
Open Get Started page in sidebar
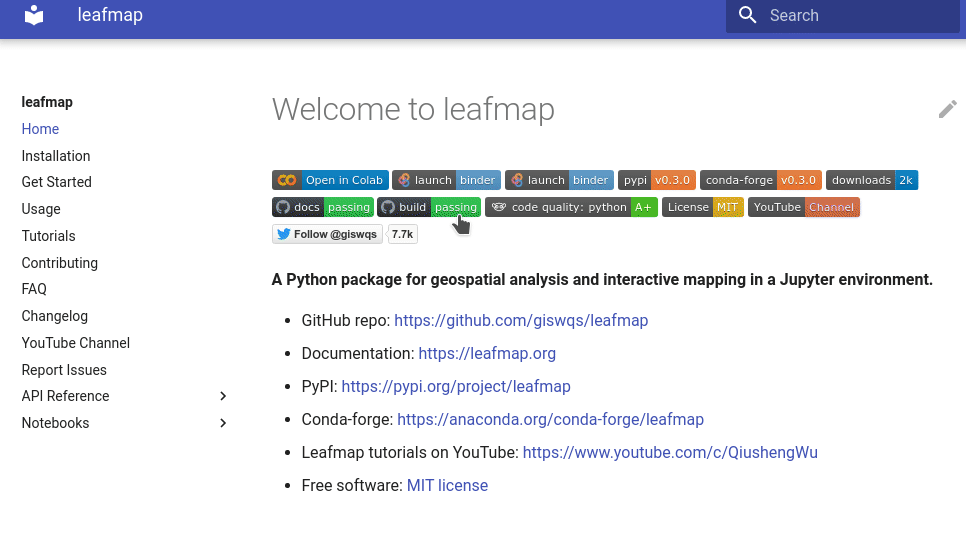click(56, 182)
